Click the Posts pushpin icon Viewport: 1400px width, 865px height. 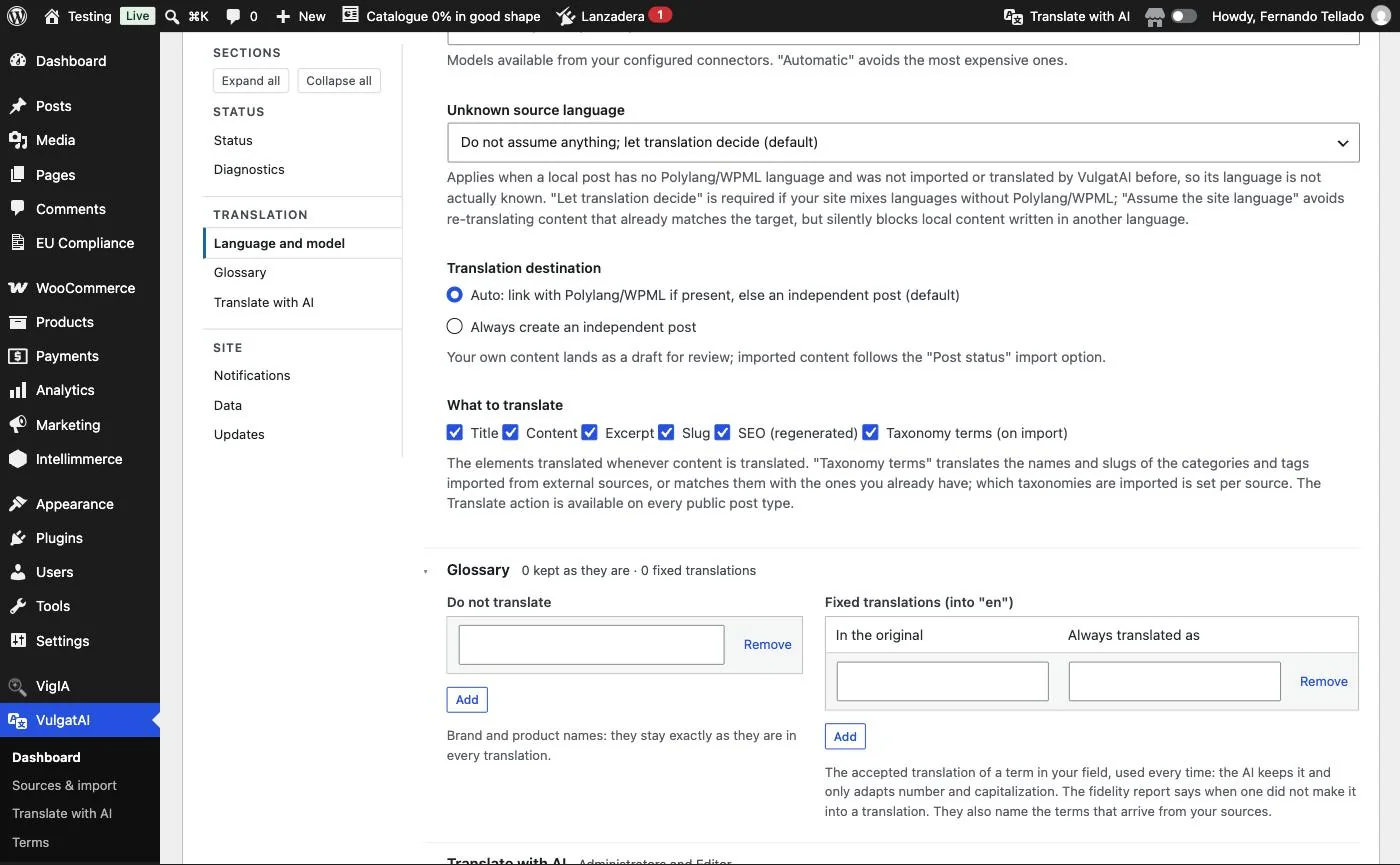18,106
